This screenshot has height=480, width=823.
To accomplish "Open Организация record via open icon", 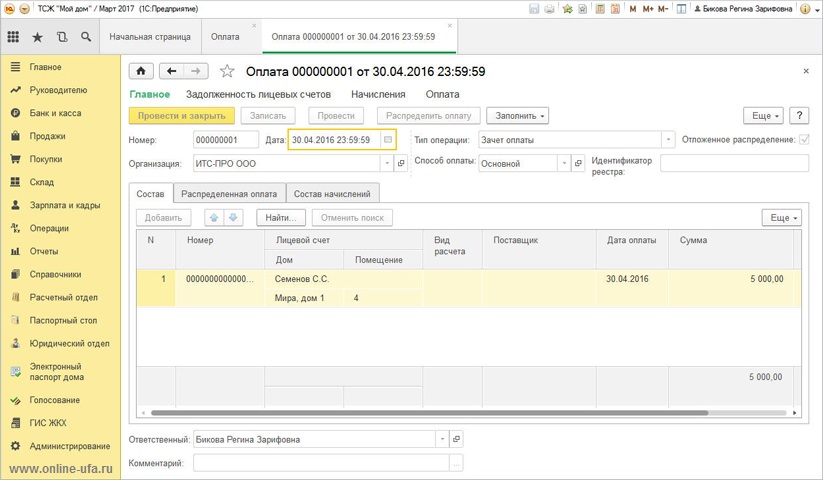I will click(x=401, y=164).
